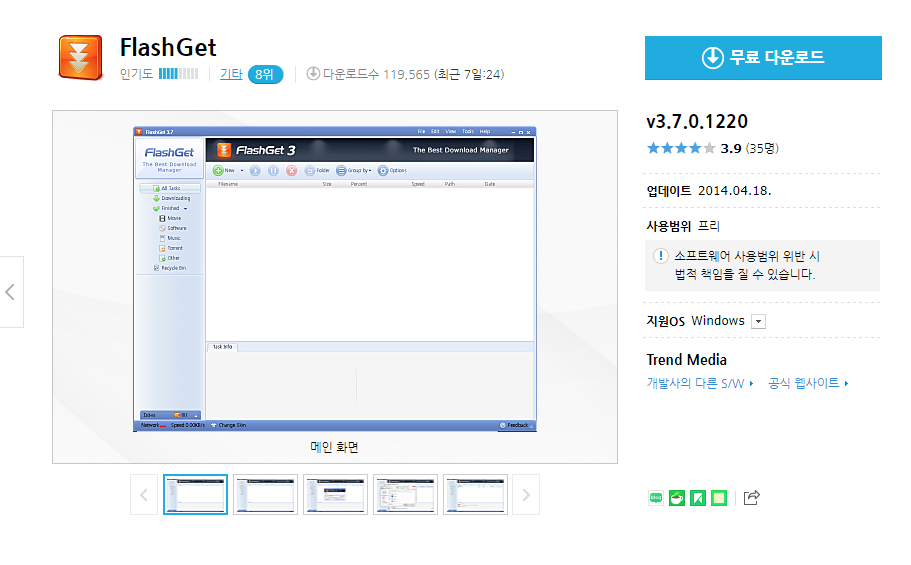Select the third screenshot thumbnail
This screenshot has height=565, width=911.
(335, 495)
